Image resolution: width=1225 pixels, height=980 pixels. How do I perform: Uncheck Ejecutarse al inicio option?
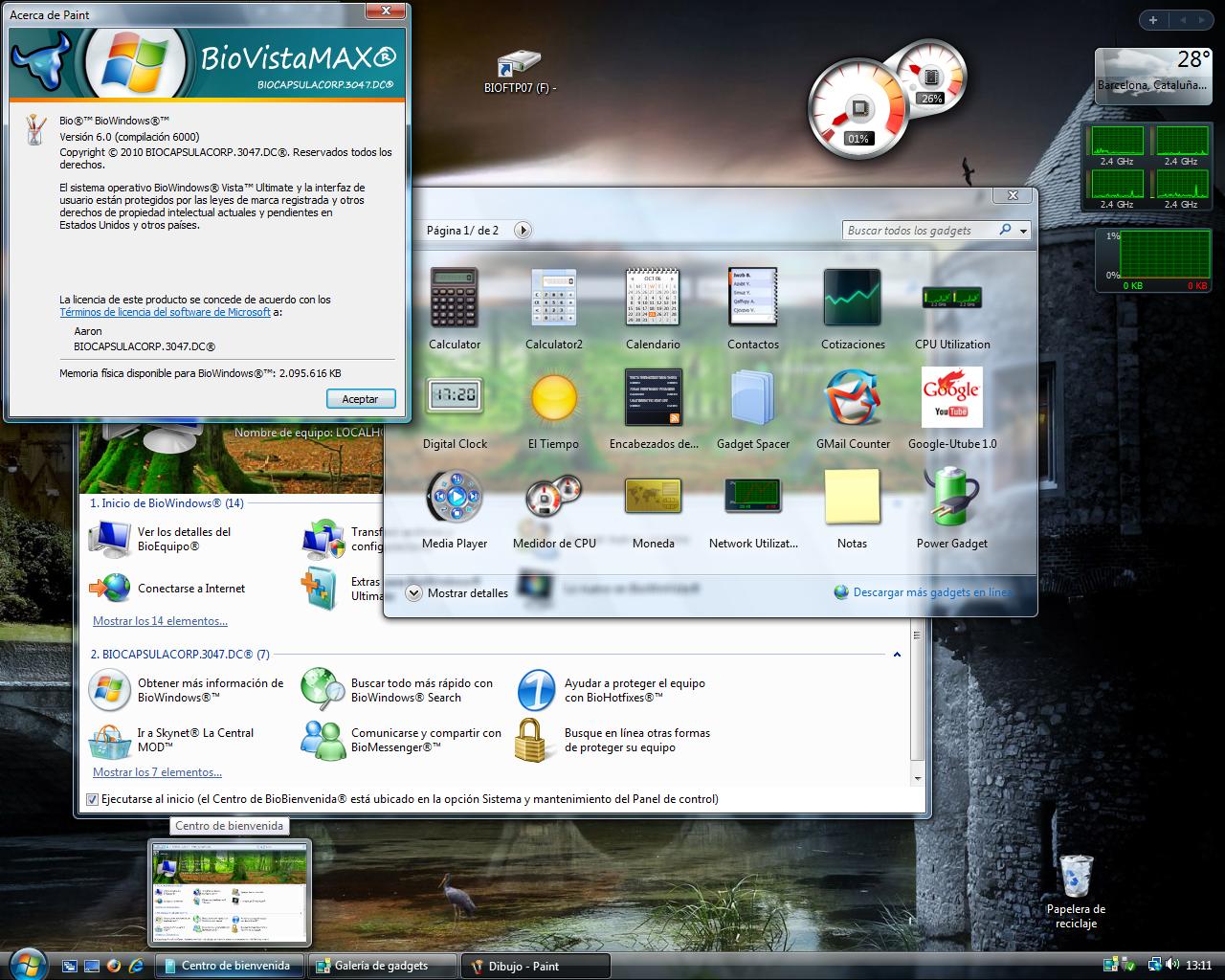coord(91,799)
